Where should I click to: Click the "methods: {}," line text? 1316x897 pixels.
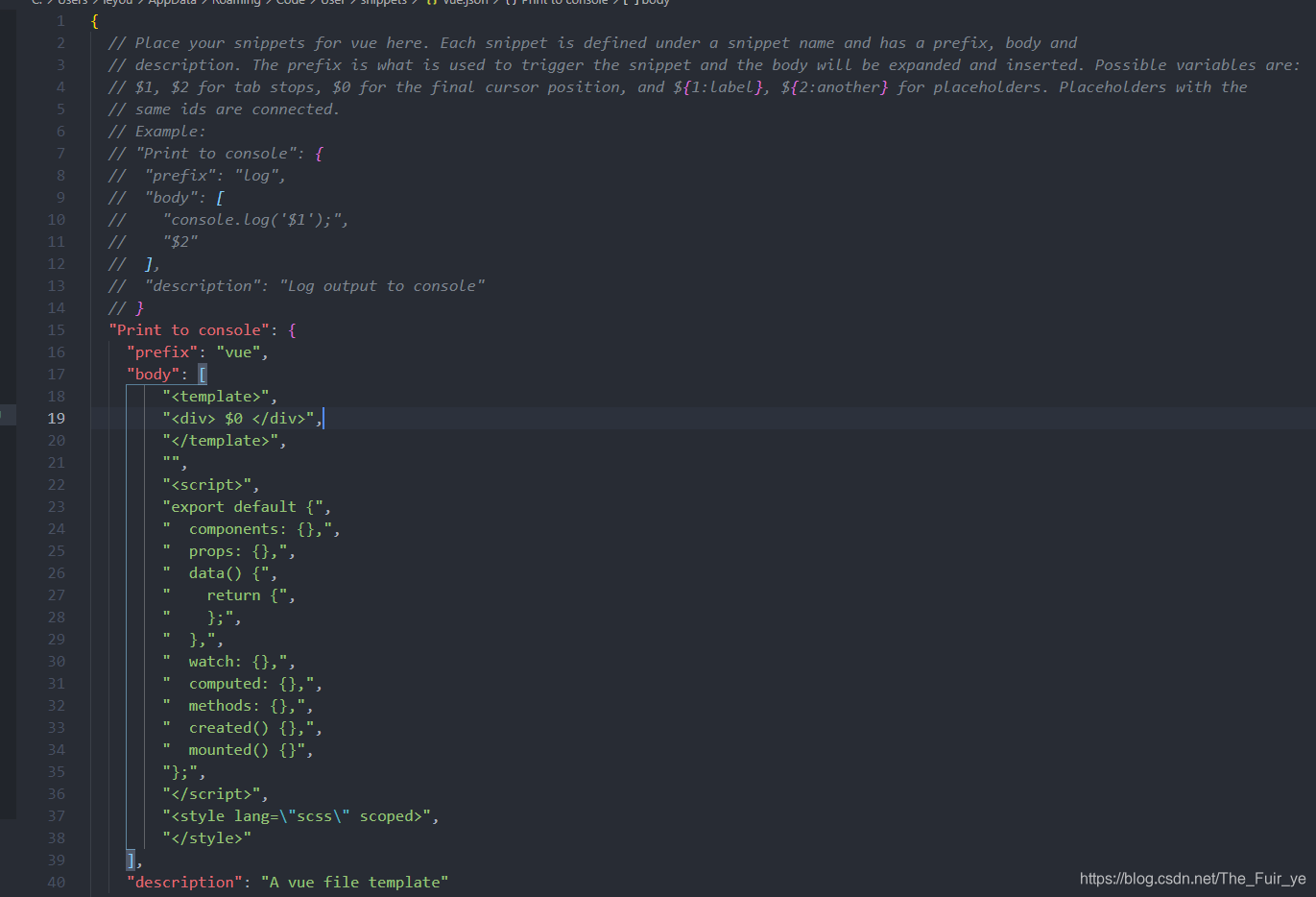[243, 706]
